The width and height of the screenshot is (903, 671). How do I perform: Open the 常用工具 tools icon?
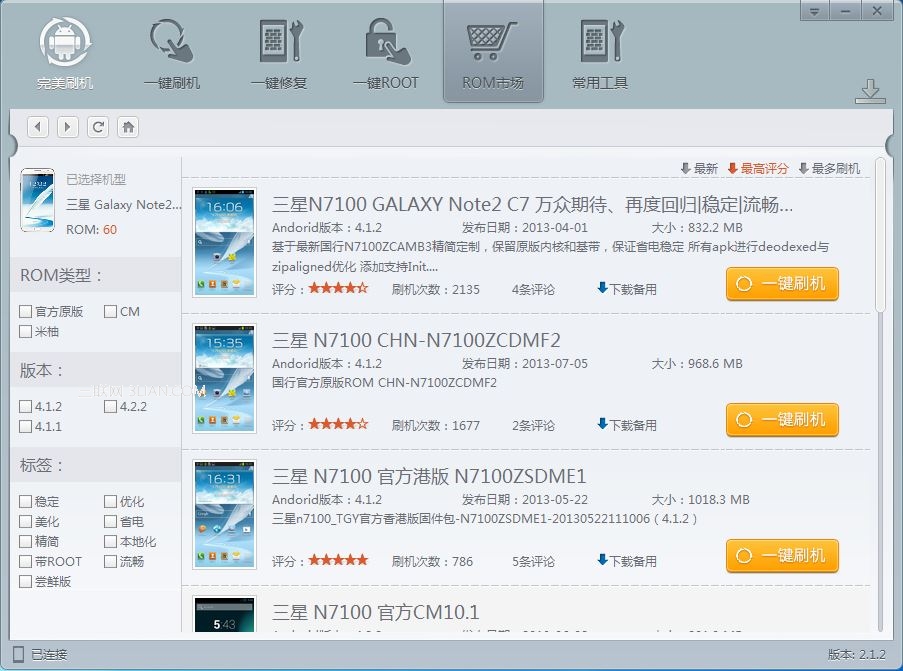coord(600,41)
